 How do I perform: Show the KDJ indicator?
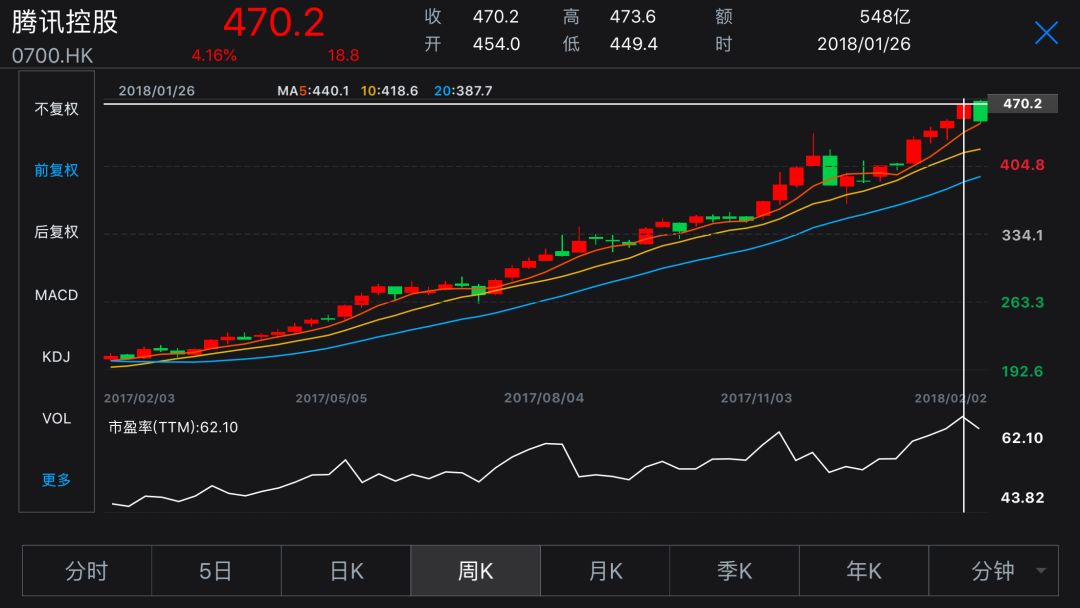56,357
